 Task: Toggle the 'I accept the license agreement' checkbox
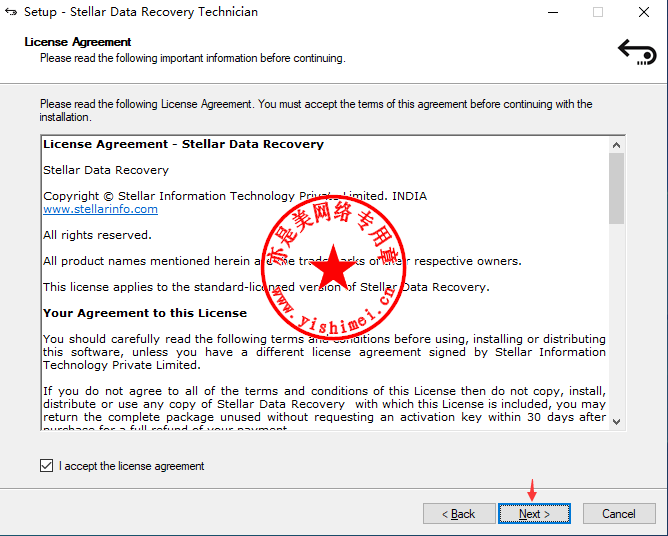(x=46, y=466)
